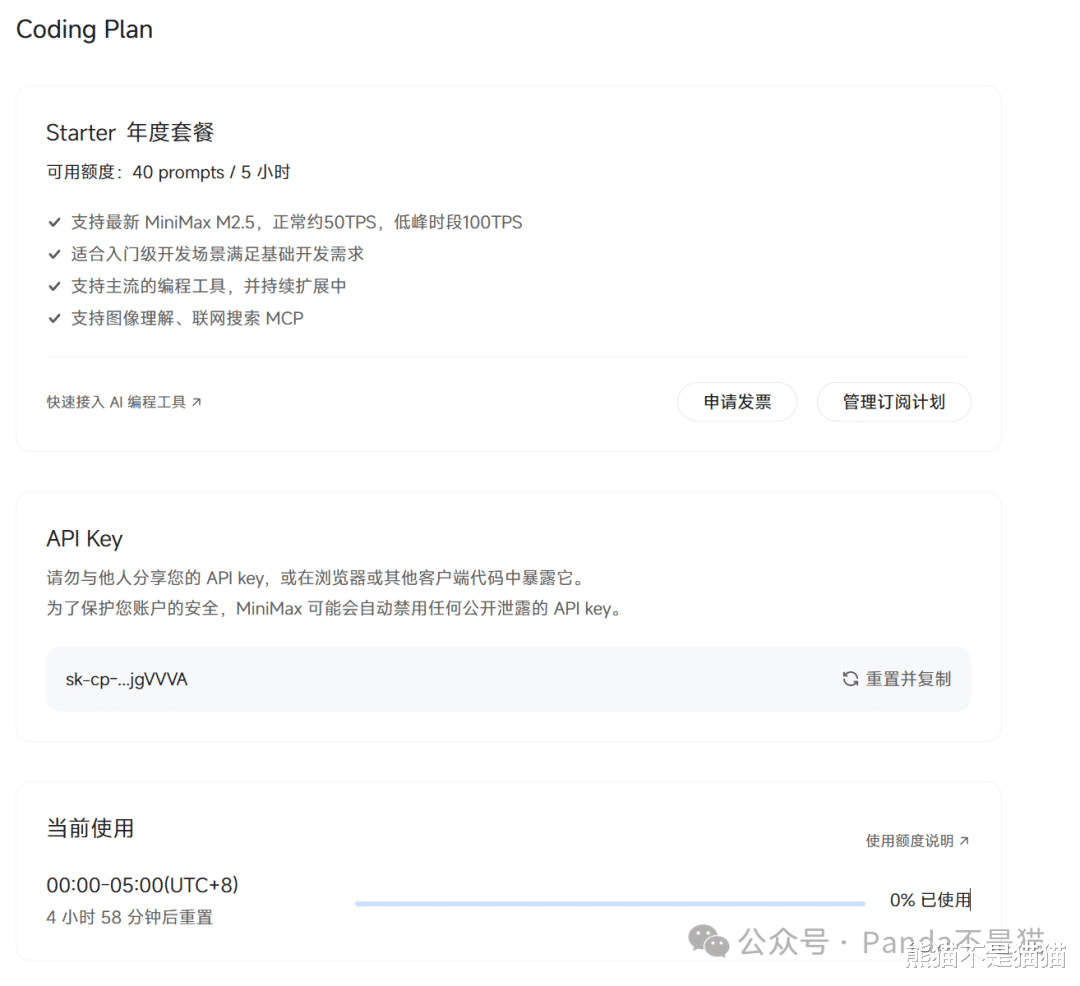Click the text 适合入门级开发场景满足基础开发需求
This screenshot has height=986, width=1080.
tap(218, 254)
